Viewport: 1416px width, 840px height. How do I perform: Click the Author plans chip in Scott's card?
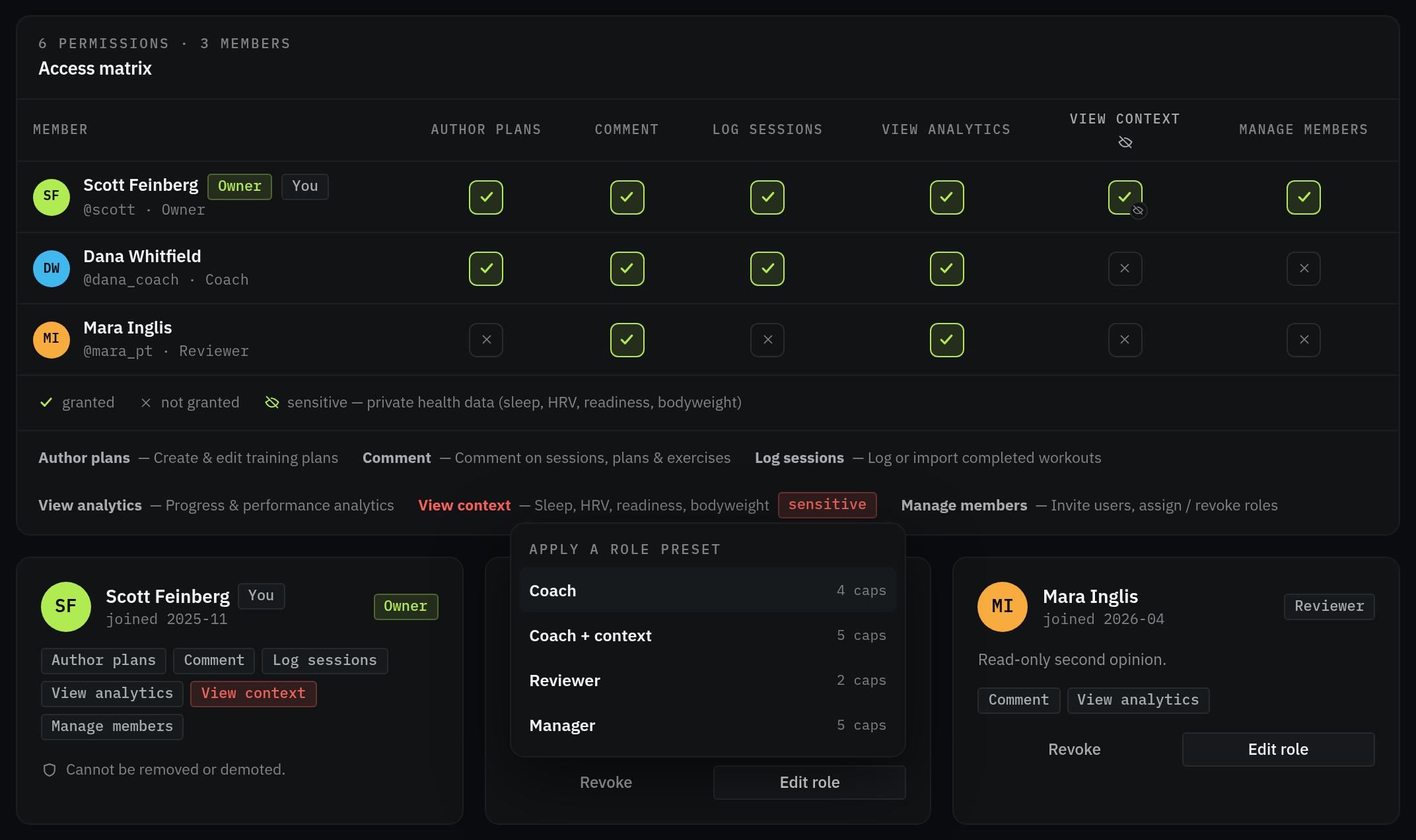(103, 660)
